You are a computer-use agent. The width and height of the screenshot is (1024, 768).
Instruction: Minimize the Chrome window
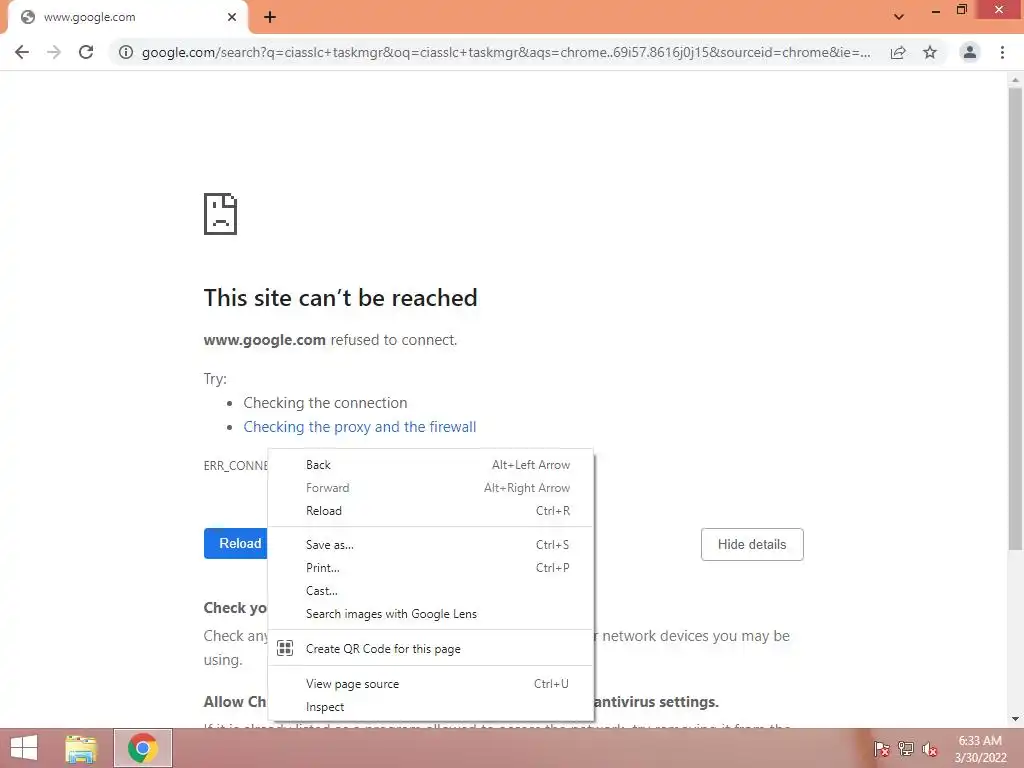pos(935,11)
